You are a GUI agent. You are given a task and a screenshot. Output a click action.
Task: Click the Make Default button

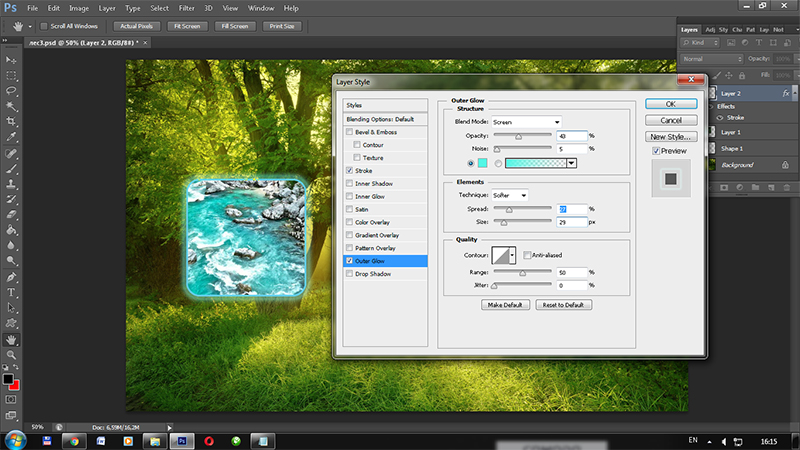(x=505, y=305)
